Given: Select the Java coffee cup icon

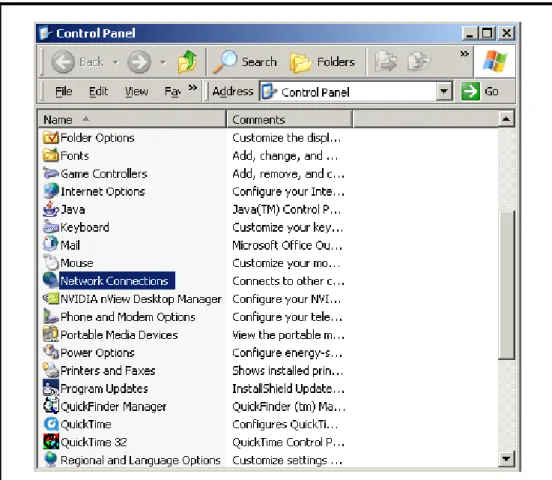Looking at the screenshot, I should (51, 209).
